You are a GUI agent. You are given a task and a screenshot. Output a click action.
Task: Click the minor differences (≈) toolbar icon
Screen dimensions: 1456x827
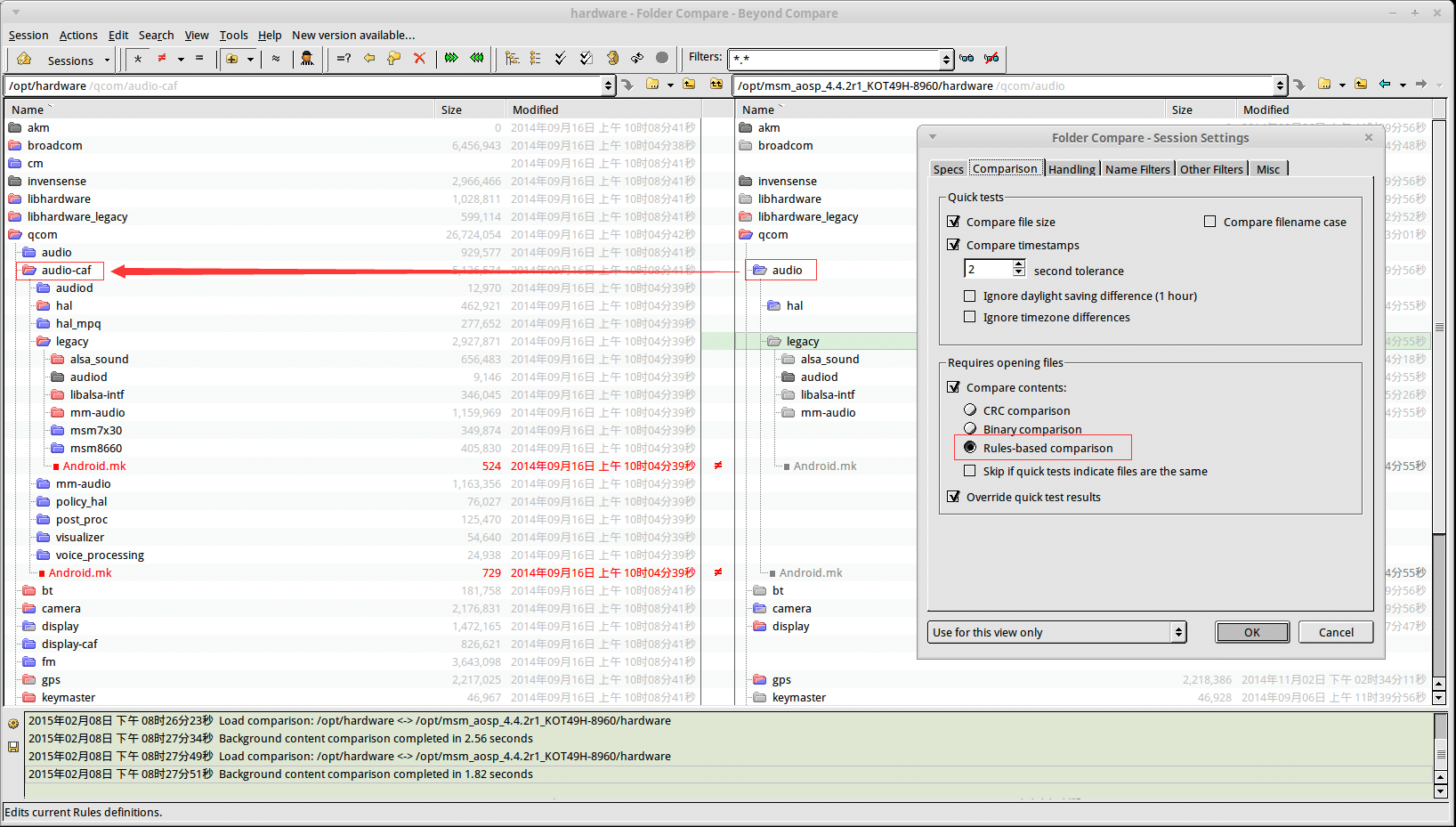276,59
